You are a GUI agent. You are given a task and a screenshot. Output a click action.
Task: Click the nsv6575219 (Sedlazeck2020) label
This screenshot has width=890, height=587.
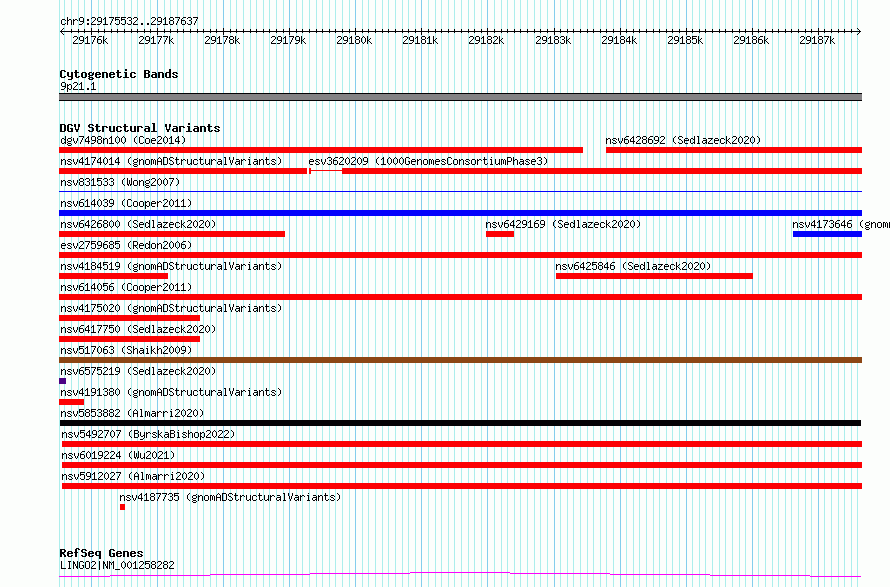[x=138, y=371]
